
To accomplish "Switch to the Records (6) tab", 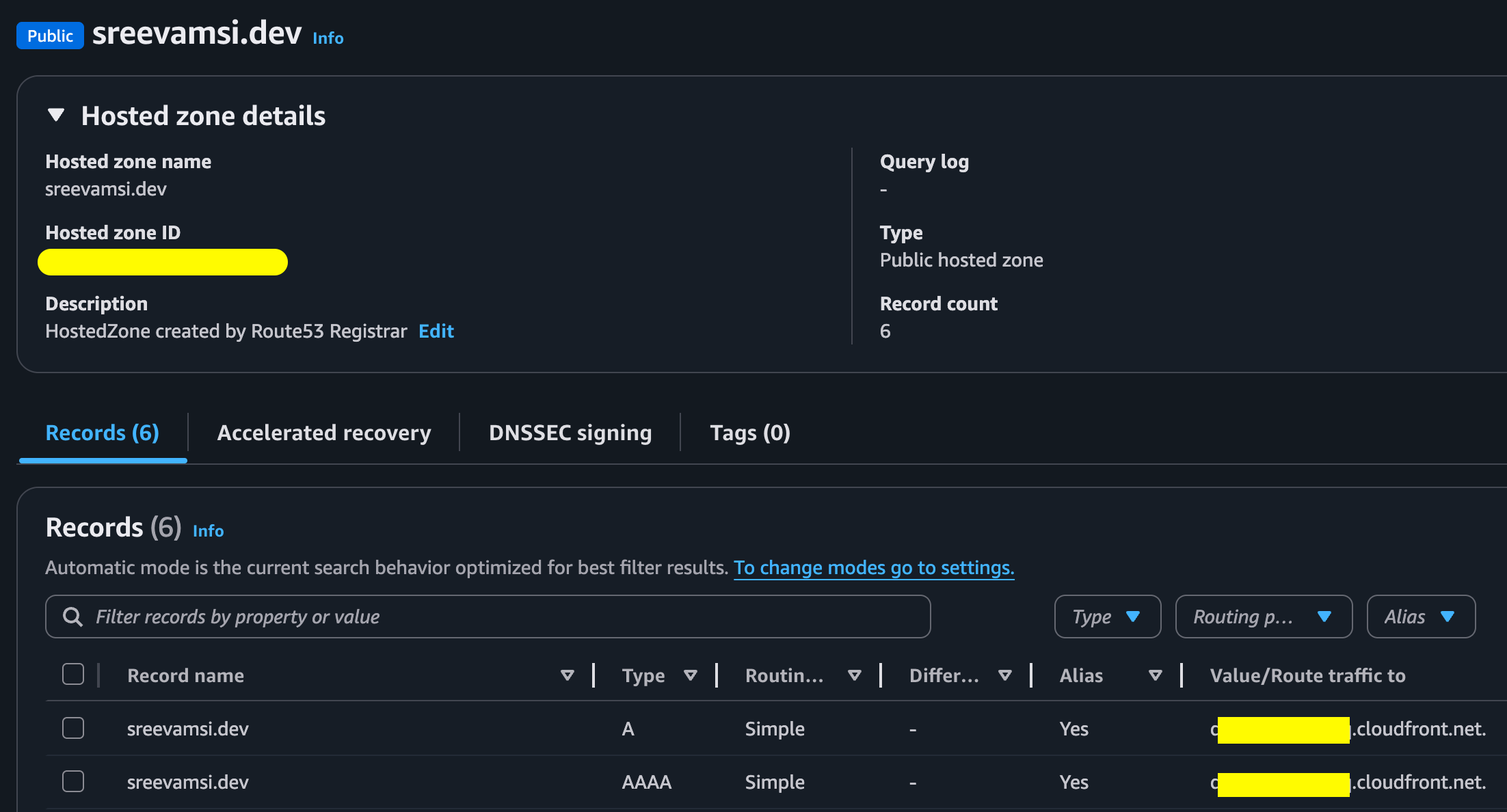I will tap(103, 433).
